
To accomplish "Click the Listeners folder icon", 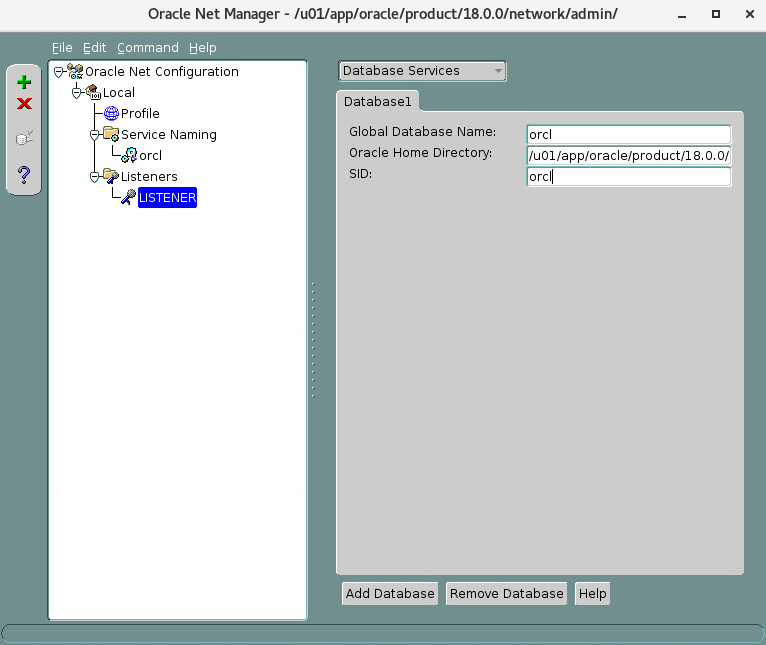I will [x=111, y=176].
